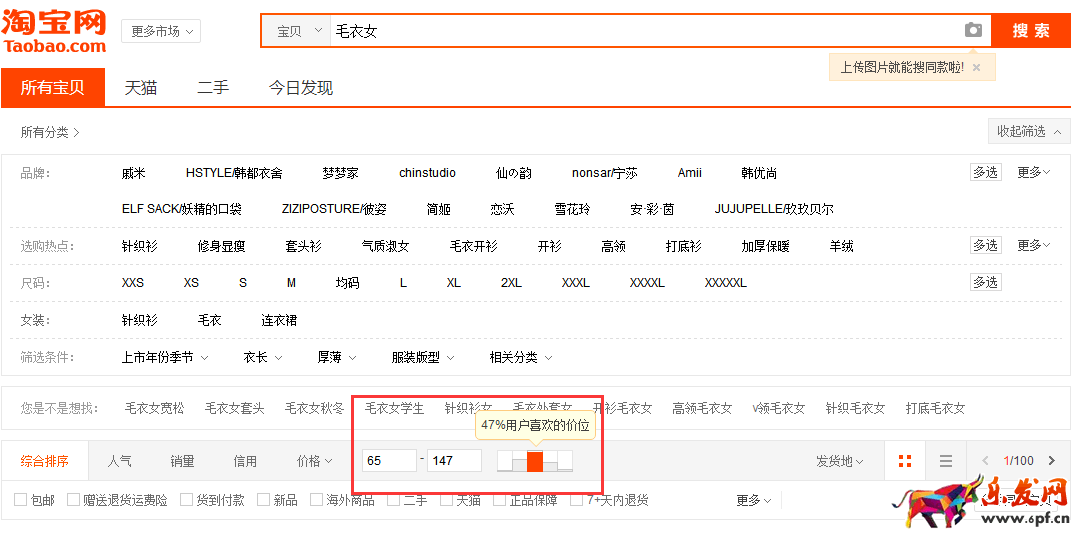Viewport: 1080px width, 539px height.
Task: Select brand HSTYLE/韩都衣舍
Action: [x=234, y=173]
